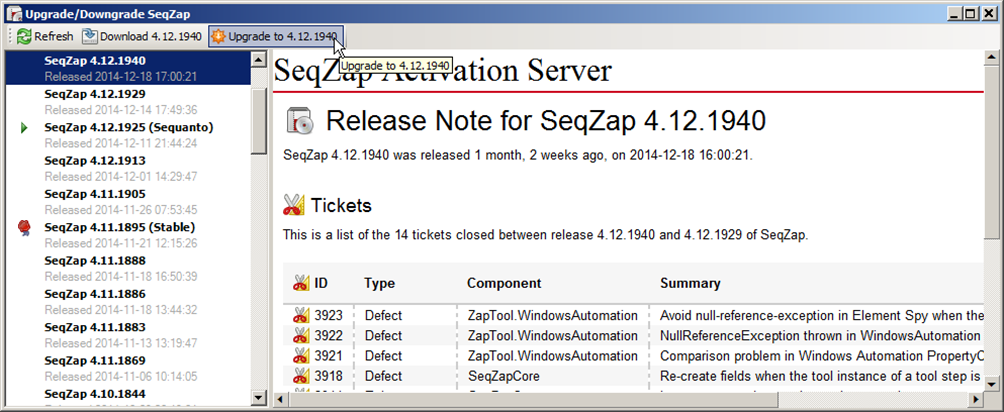Select SeqZap 4.11.1895 (Stable) release
Image resolution: width=1004 pixels, height=412 pixels.
pos(128,235)
